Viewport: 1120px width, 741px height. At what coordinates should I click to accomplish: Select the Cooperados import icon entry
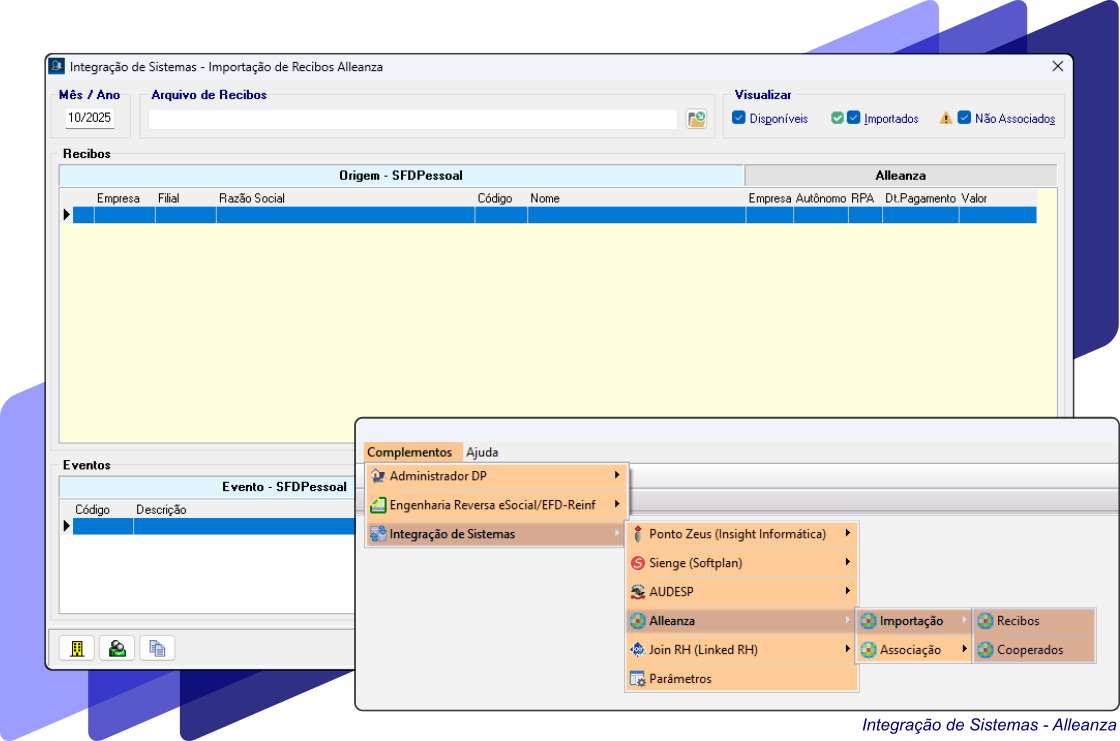tap(986, 650)
